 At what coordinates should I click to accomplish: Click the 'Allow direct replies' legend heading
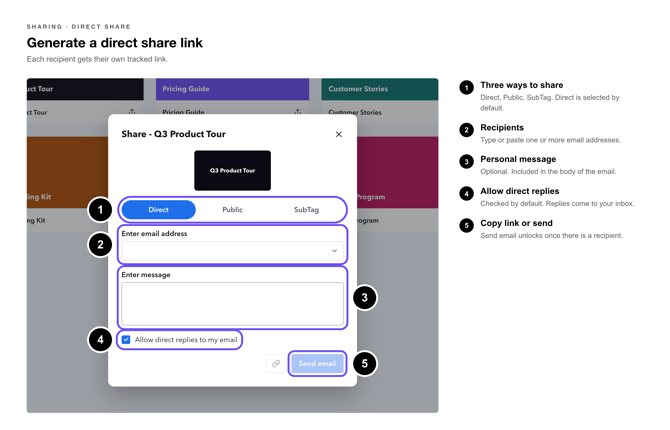click(x=520, y=191)
